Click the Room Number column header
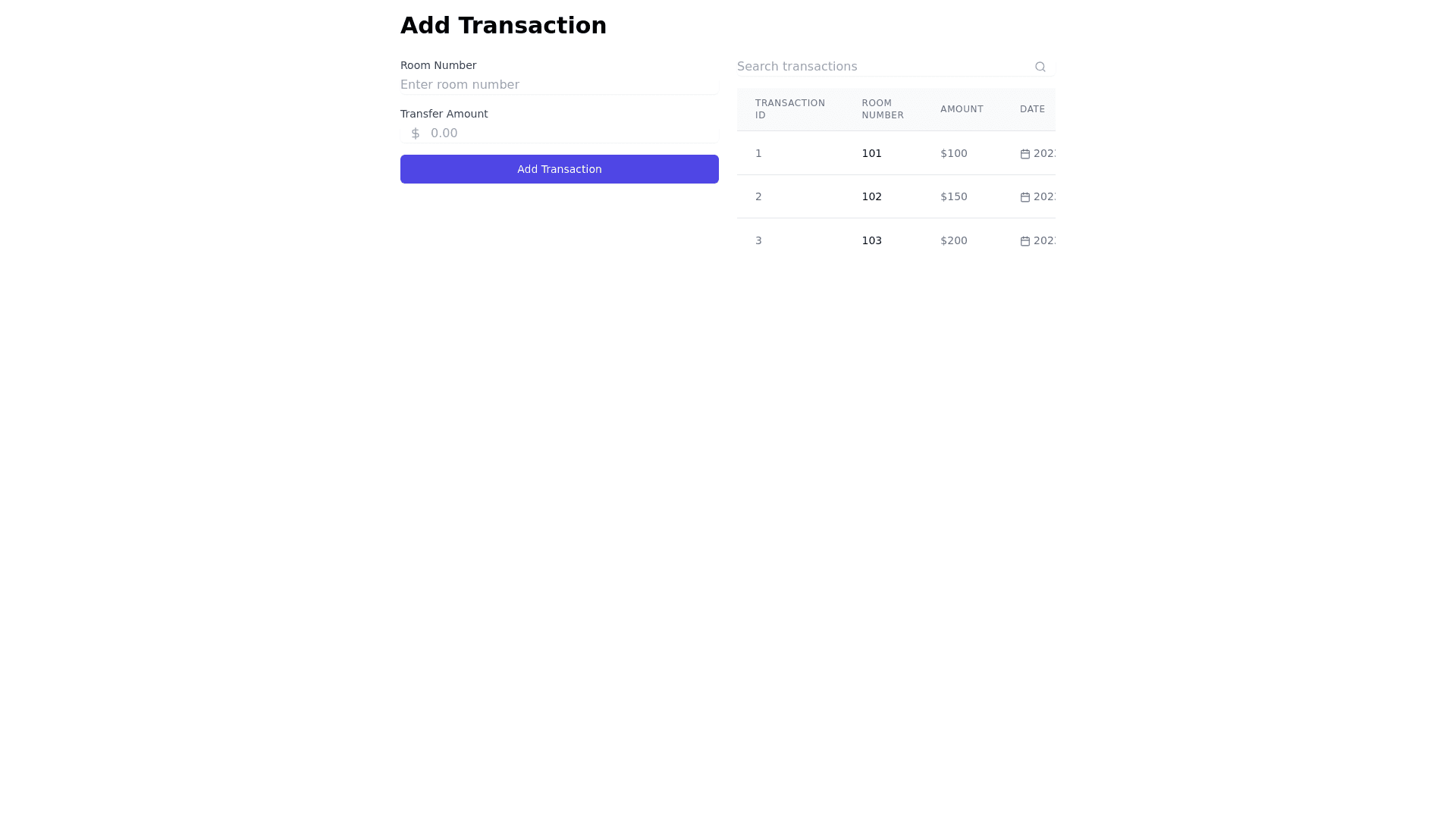This screenshot has width=1456, height=819. click(x=883, y=109)
